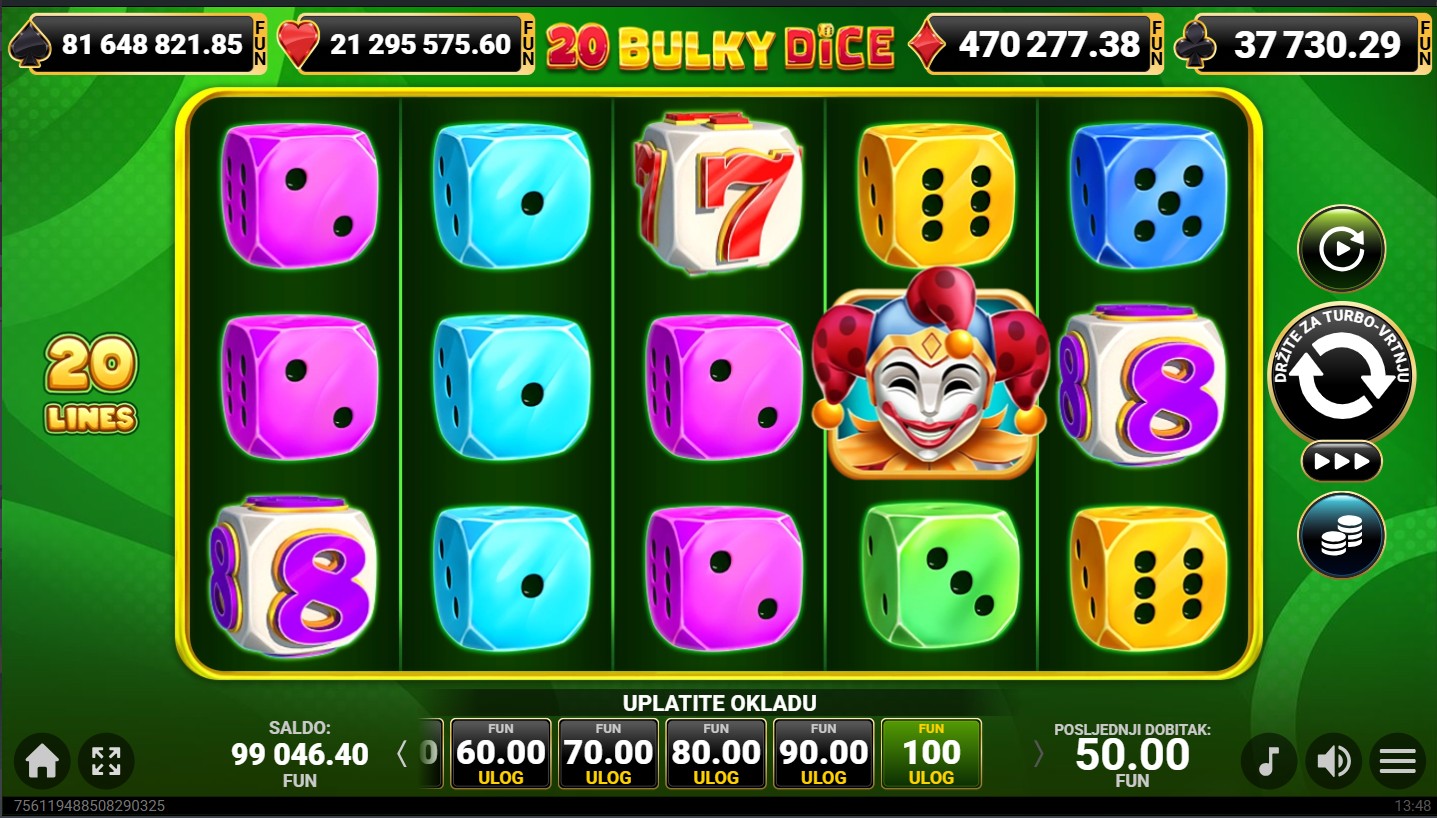Open the coin stack bet settings icon
1437x818 pixels.
[1341, 536]
